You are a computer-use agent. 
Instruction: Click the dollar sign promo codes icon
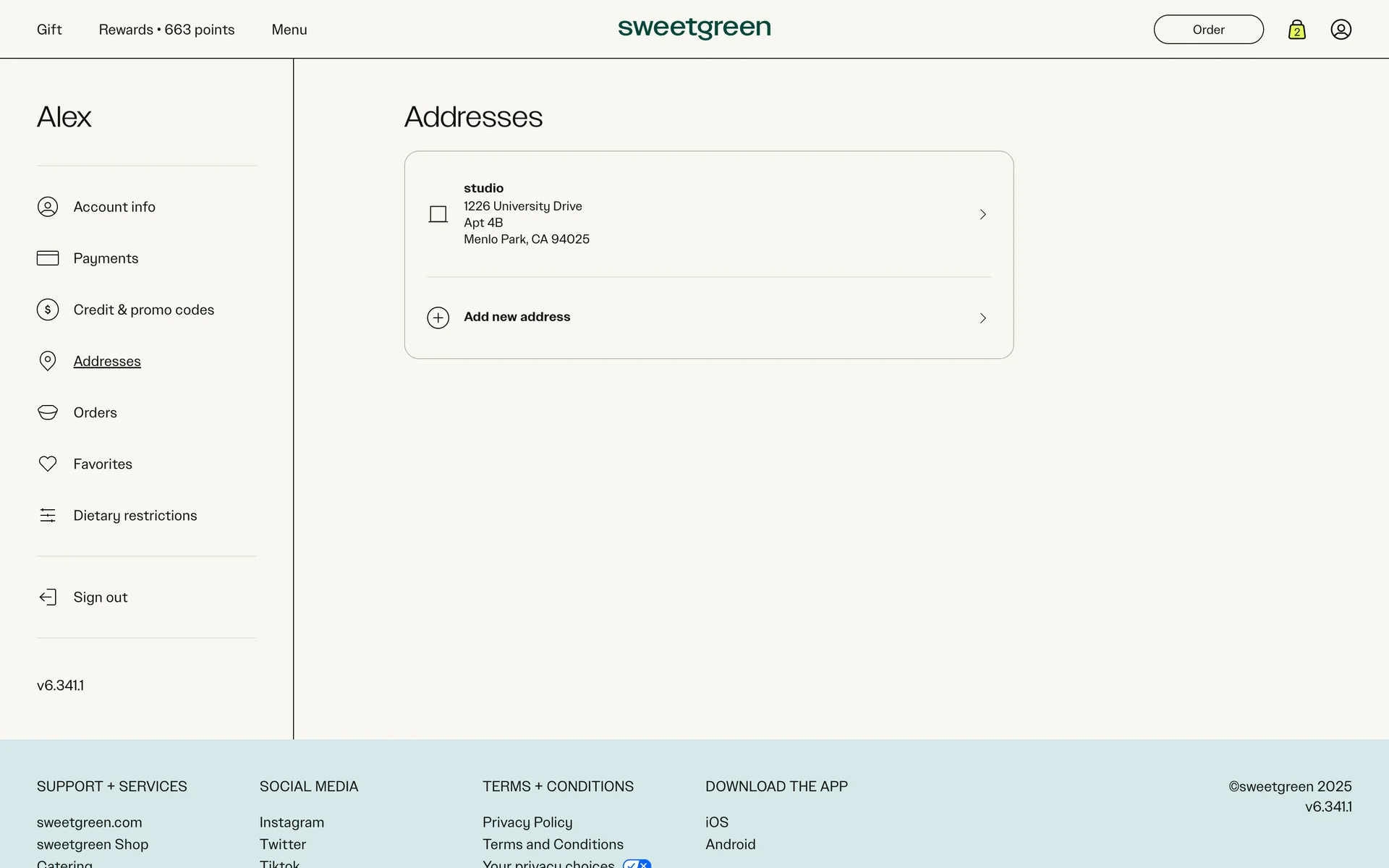[x=48, y=310]
